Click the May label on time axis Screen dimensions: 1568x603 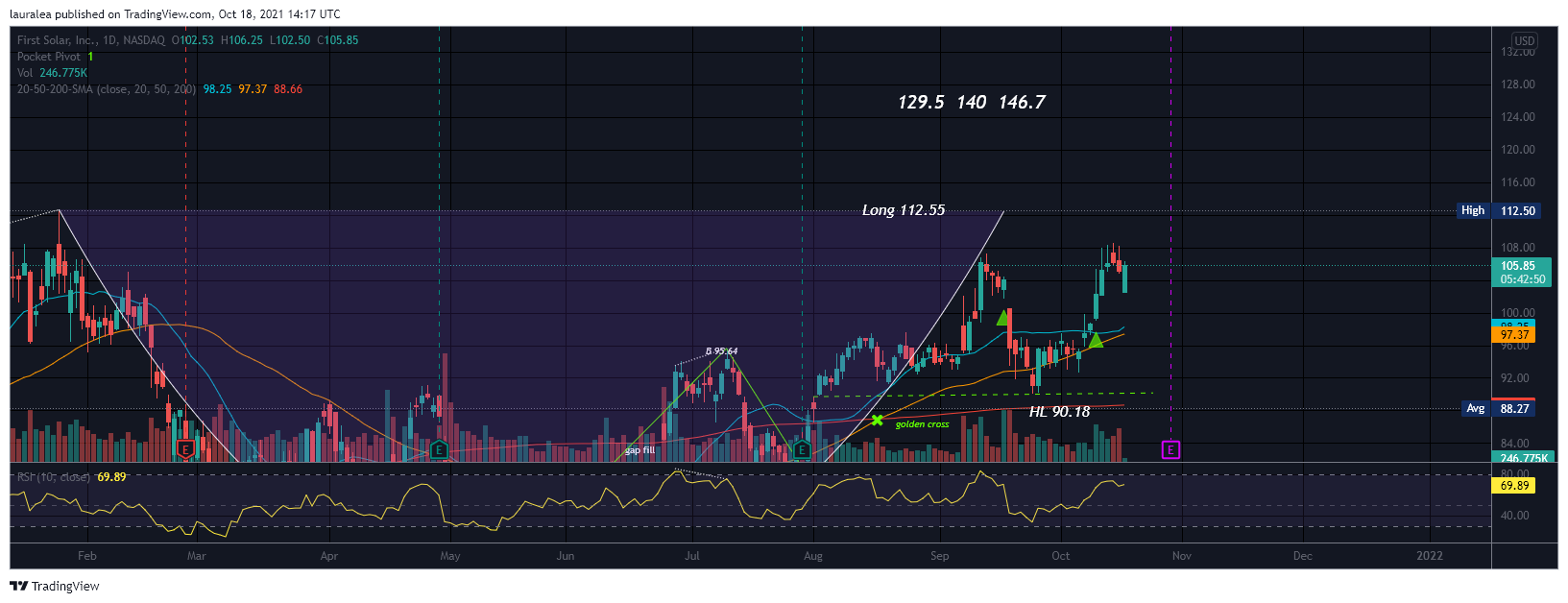(x=449, y=556)
